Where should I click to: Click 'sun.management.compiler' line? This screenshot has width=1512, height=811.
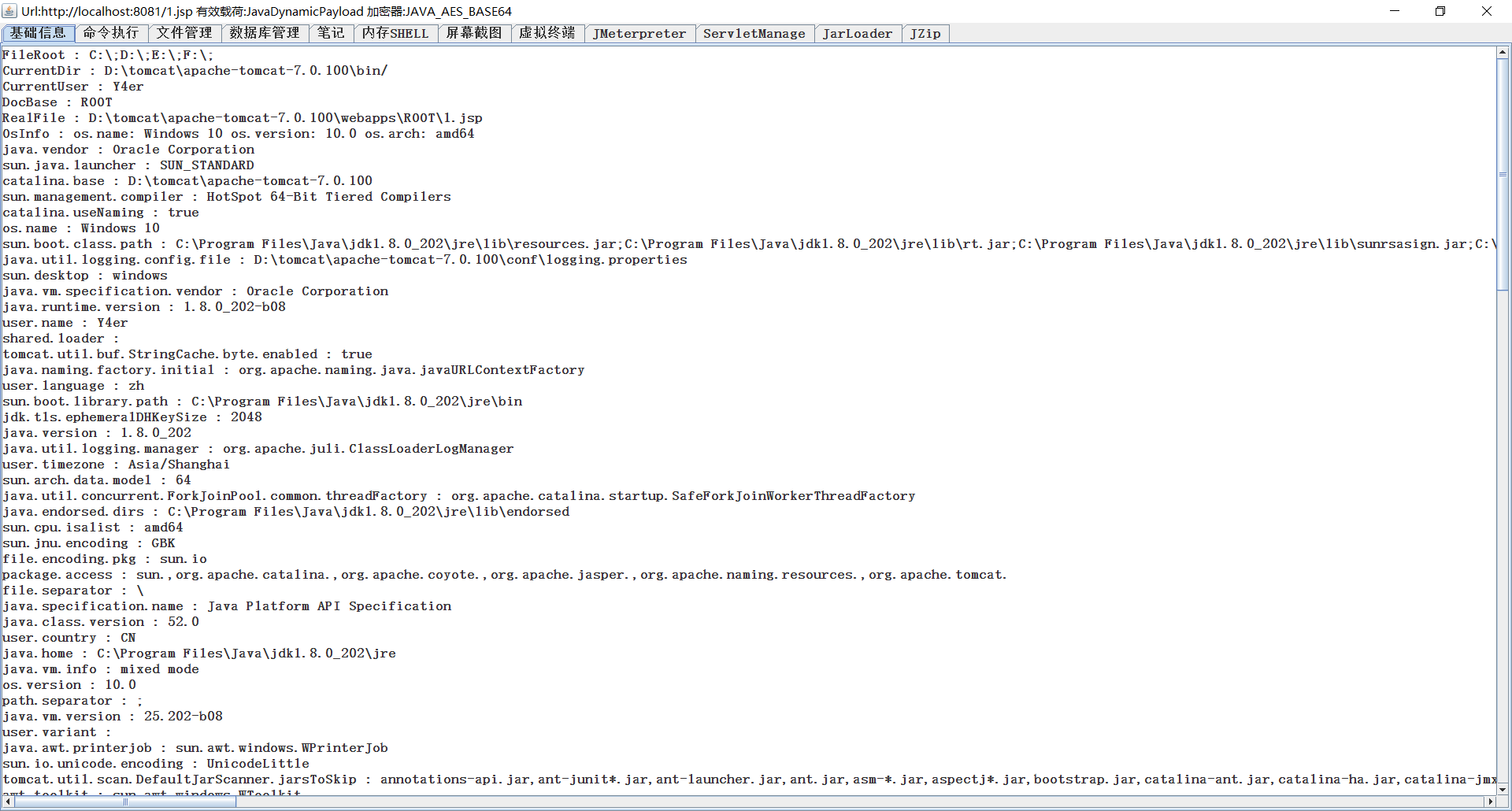pyautogui.click(x=227, y=197)
